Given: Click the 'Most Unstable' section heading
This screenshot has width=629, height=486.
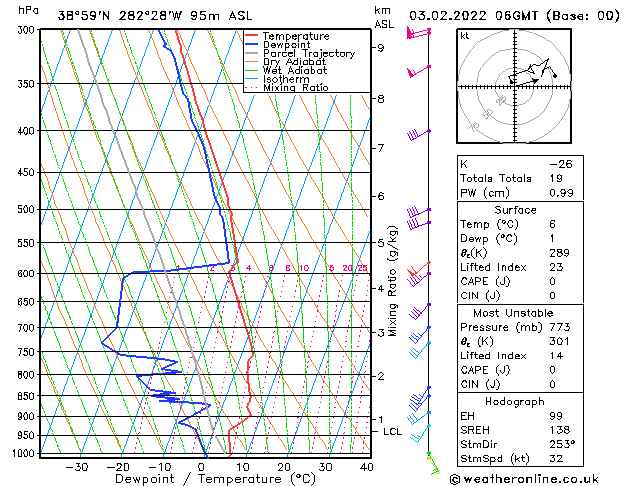Looking at the screenshot, I should click(x=513, y=313).
